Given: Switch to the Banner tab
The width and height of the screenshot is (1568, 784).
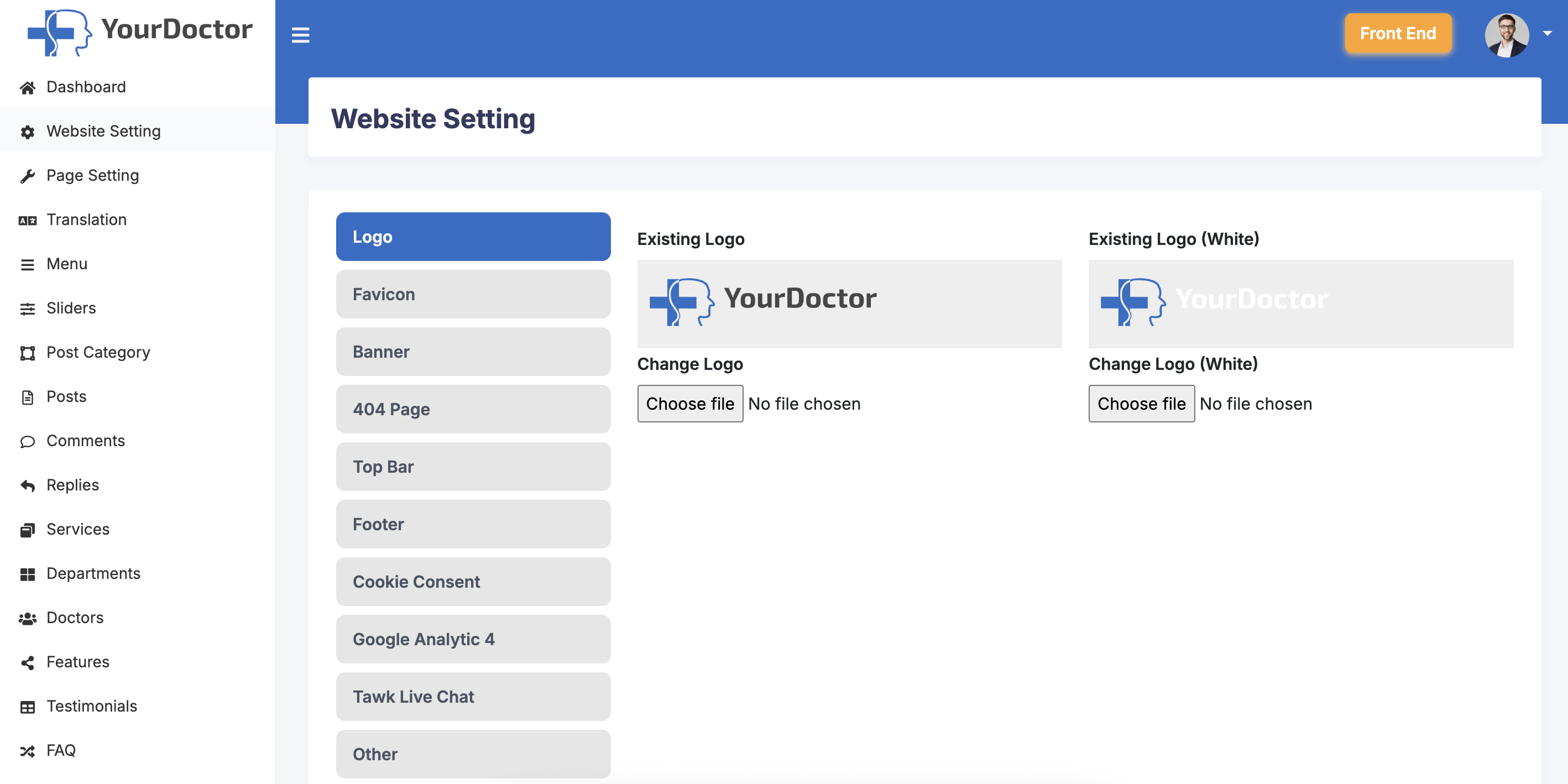Looking at the screenshot, I should point(473,352).
